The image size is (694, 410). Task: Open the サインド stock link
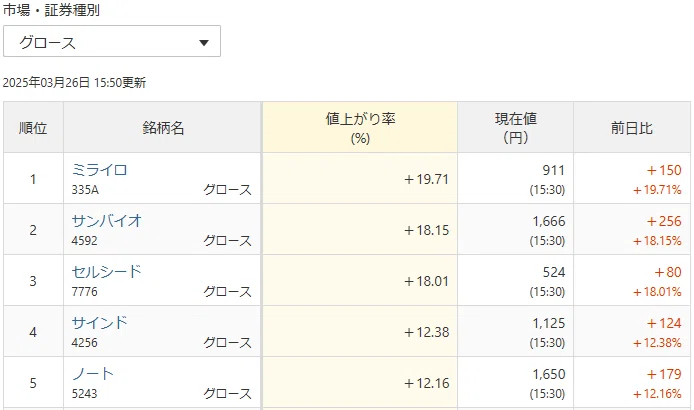(100, 322)
